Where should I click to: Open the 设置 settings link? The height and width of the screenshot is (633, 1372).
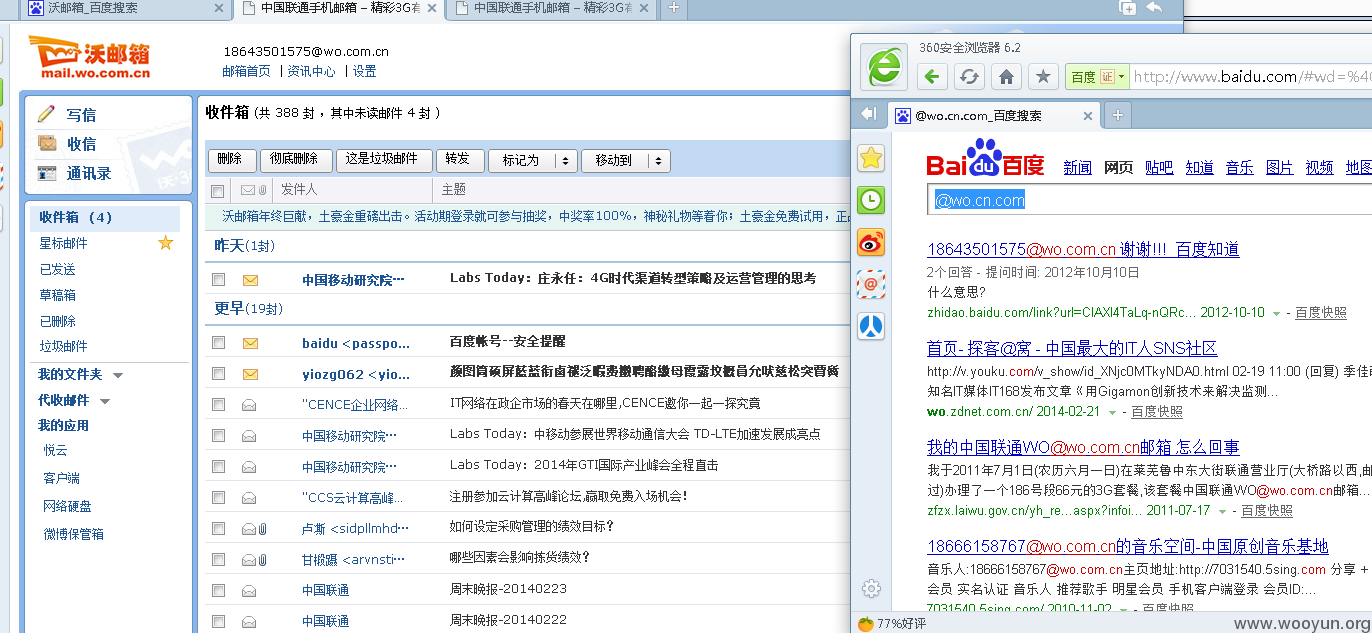364,72
